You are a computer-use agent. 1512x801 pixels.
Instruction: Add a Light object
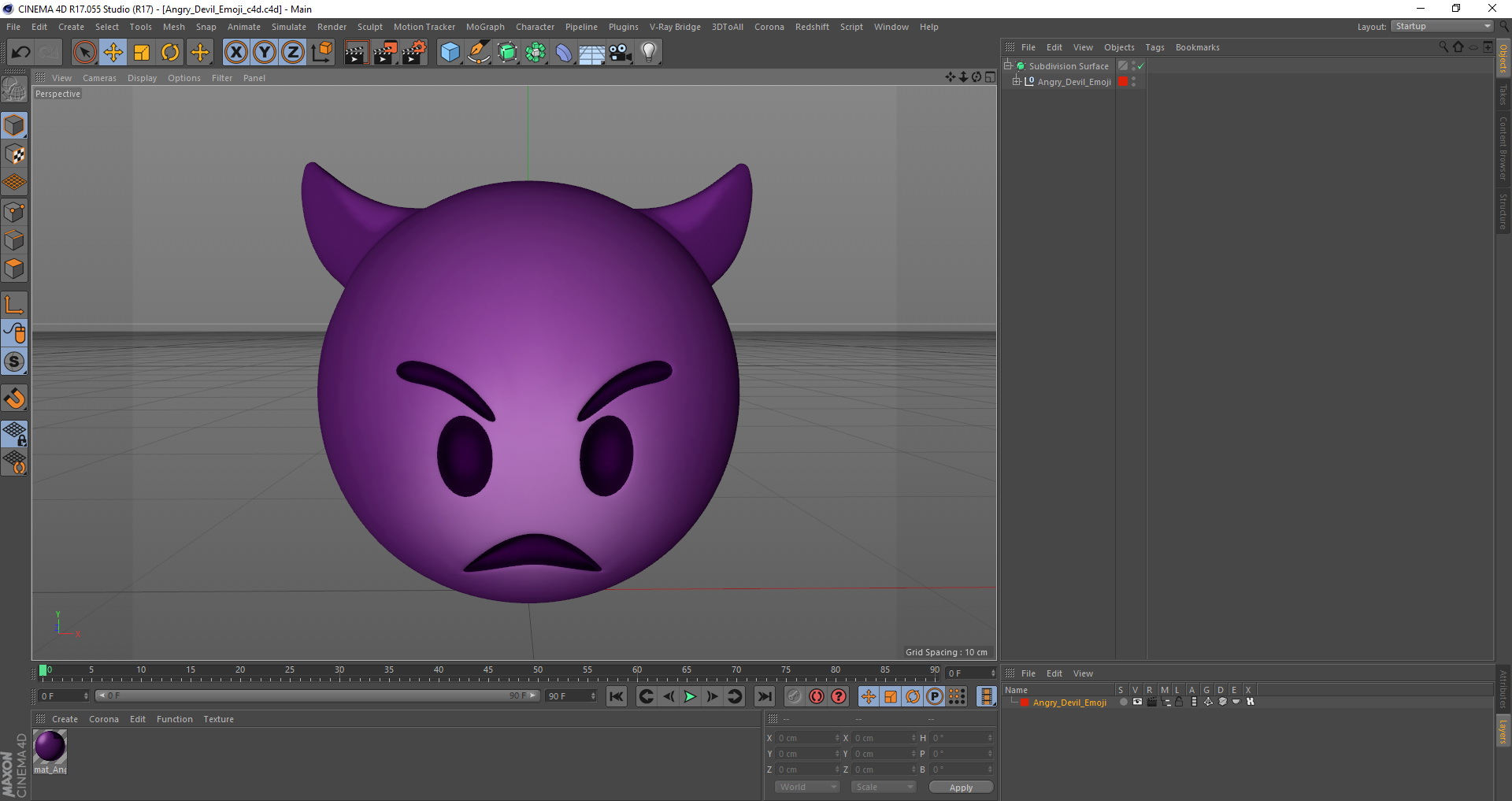649,53
